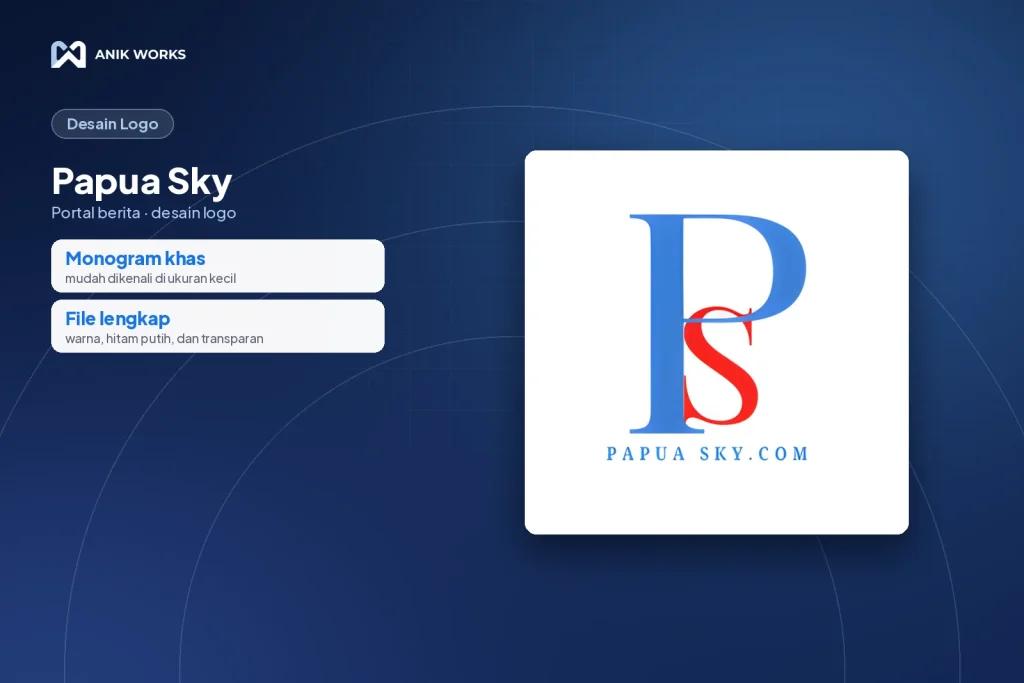Click the PS monogram logo thumbnail
The image size is (1024, 683).
(716, 342)
